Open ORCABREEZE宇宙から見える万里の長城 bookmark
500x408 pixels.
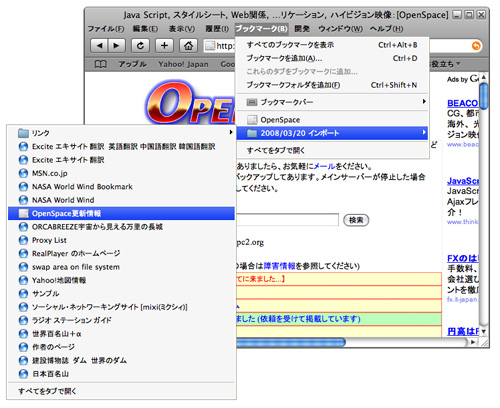[x=121, y=227]
